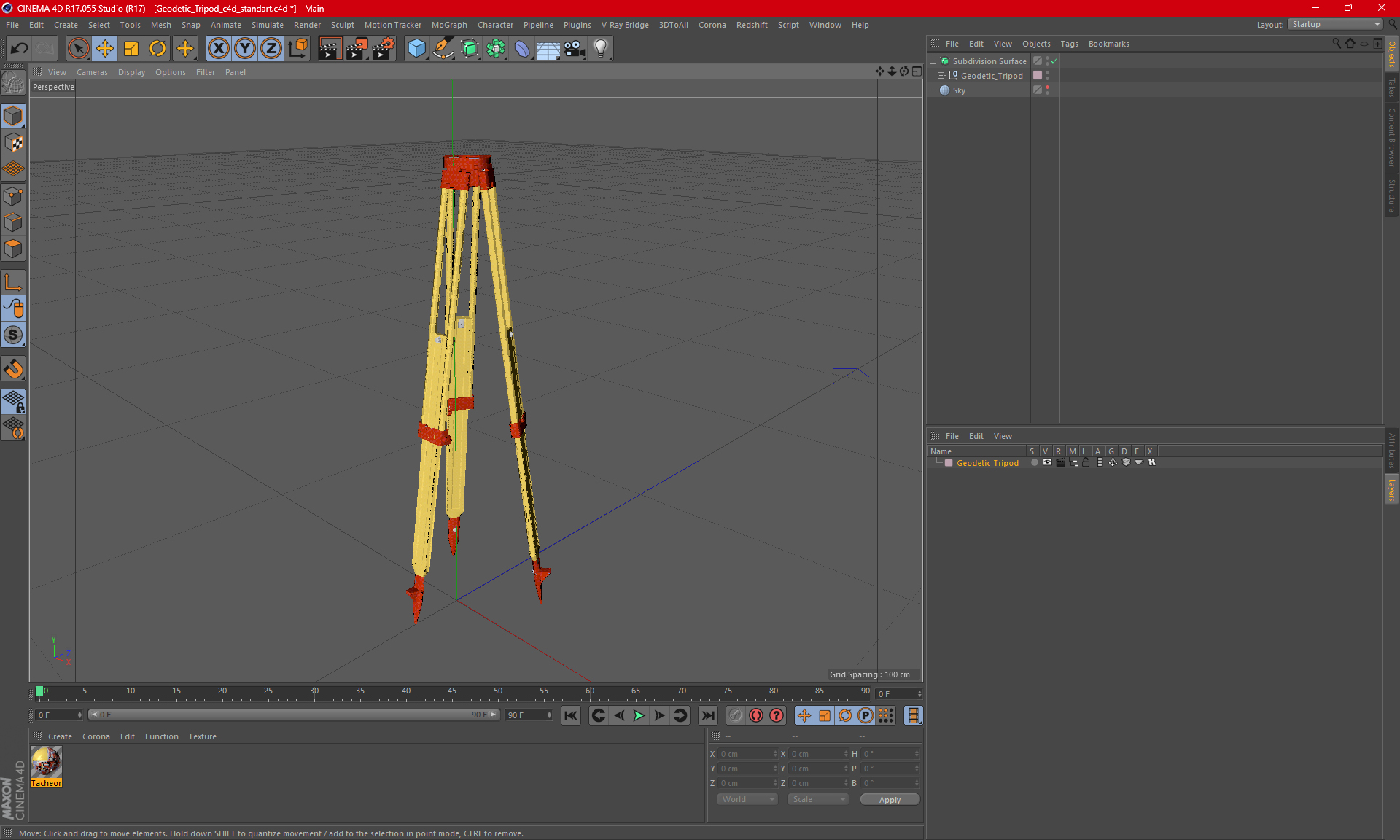Screen dimensions: 1400x840
Task: Click the Magnet tool icon
Action: (13, 368)
